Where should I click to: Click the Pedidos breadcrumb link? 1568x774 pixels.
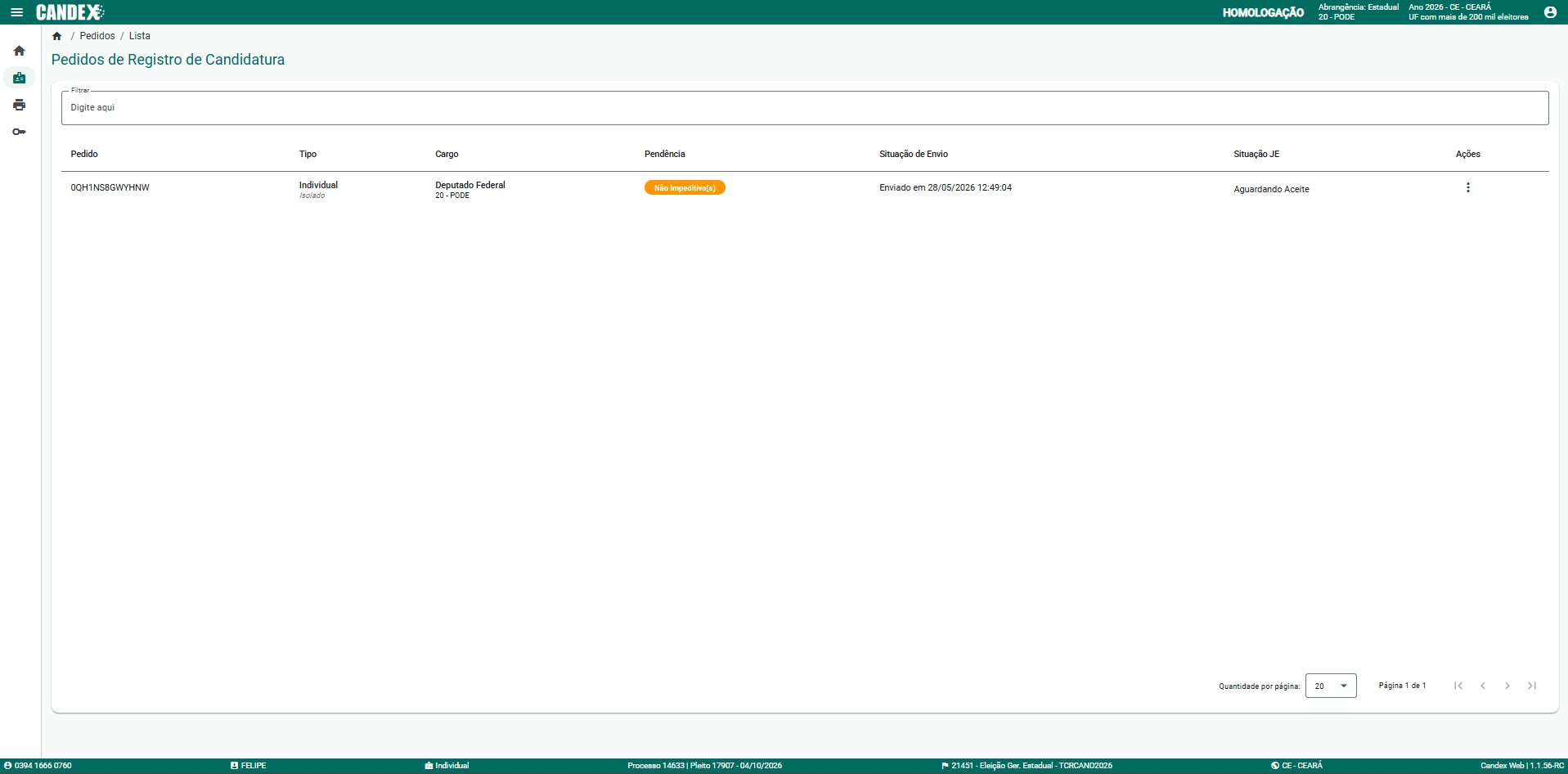click(x=97, y=36)
